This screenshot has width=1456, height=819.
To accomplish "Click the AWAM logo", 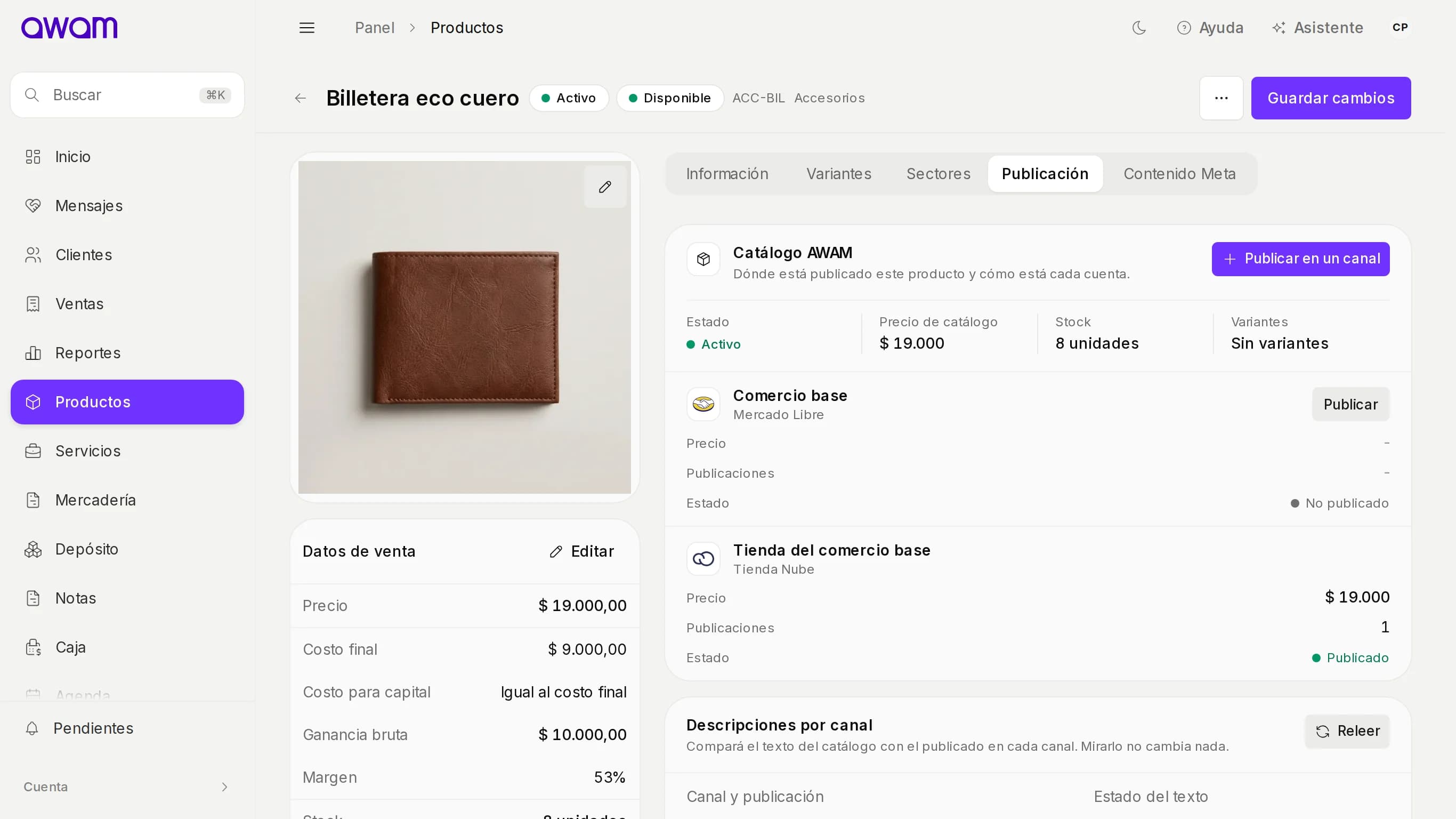I will 69,28.
